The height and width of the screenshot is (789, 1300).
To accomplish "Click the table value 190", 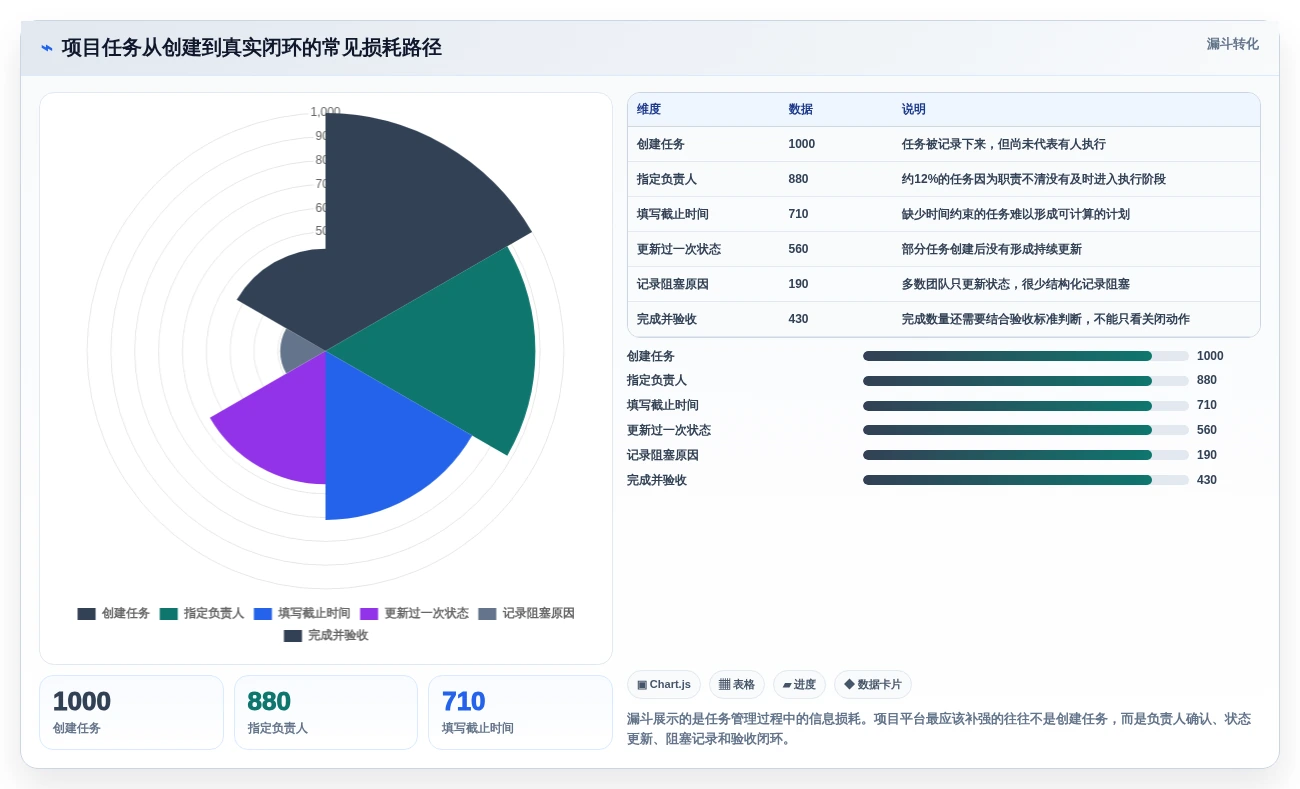I will [798, 284].
